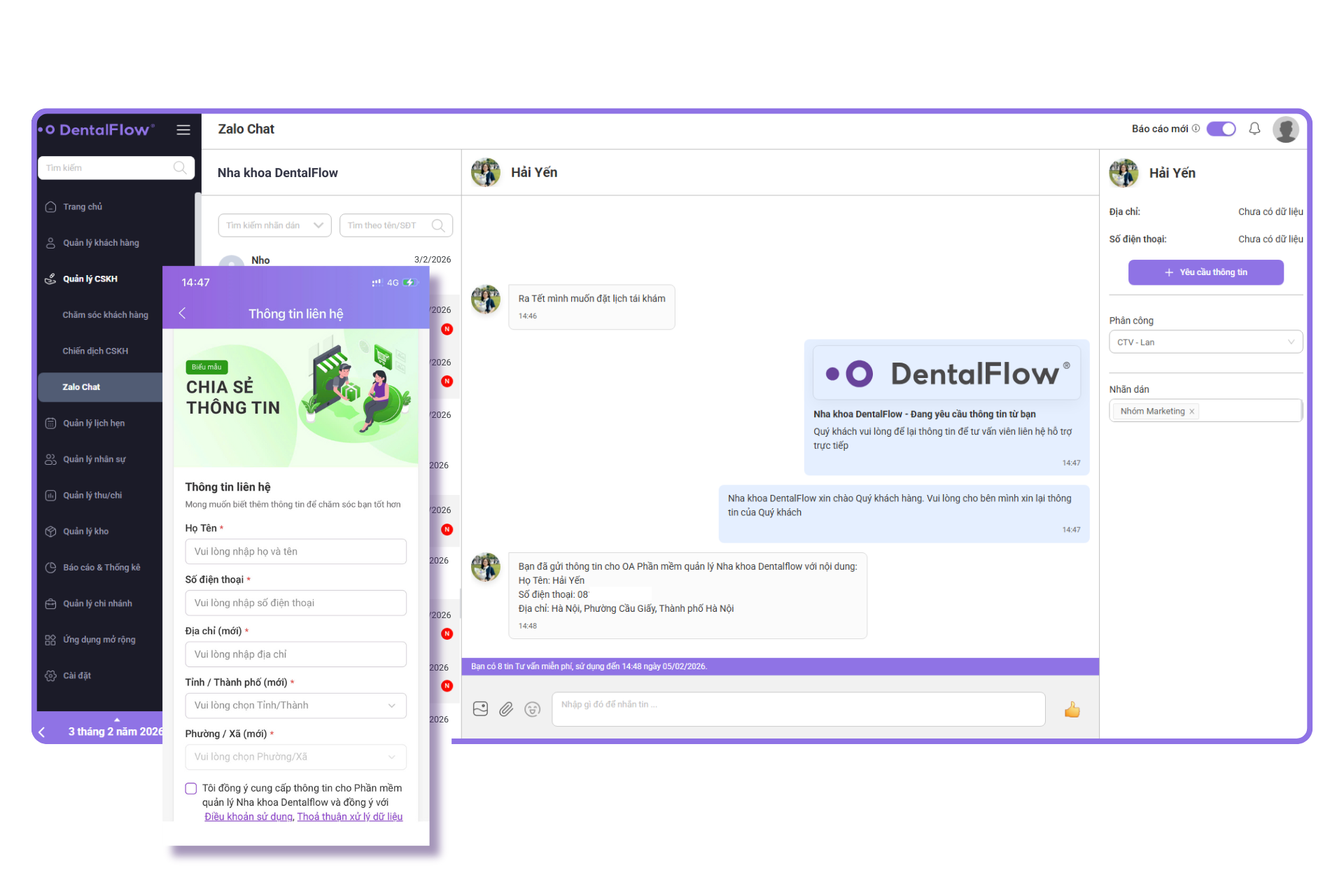Open the Phân công CTV - Lan dropdown
This screenshot has width=1344, height=896.
click(x=1205, y=342)
